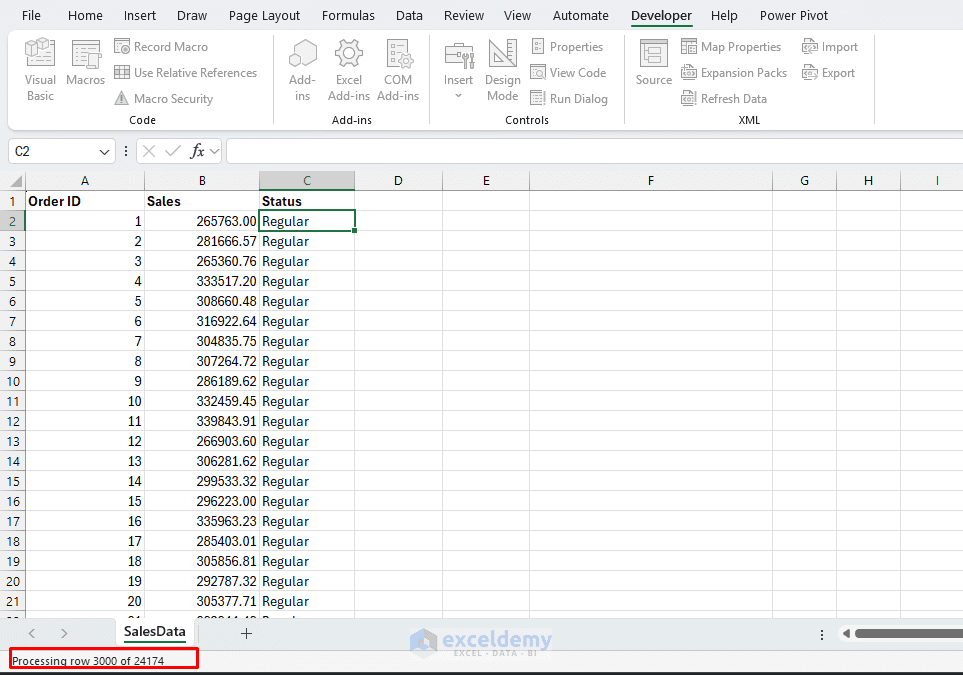Click the horizontal scrollbar thumb
The width and height of the screenshot is (963, 675).
909,633
